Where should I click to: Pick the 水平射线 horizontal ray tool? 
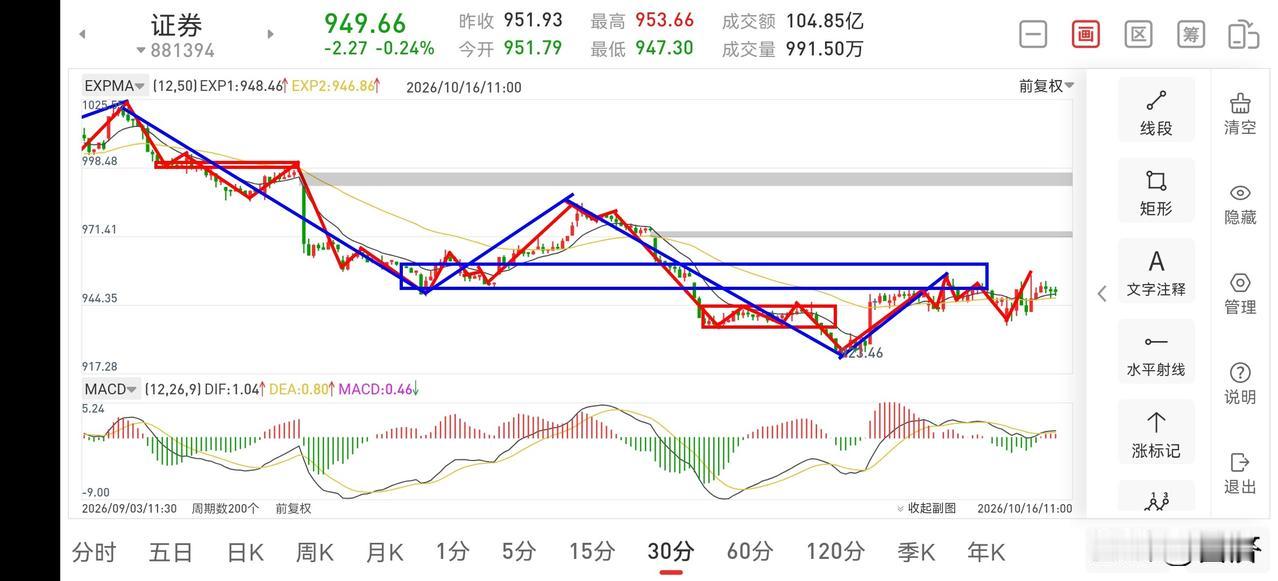click(x=1156, y=353)
